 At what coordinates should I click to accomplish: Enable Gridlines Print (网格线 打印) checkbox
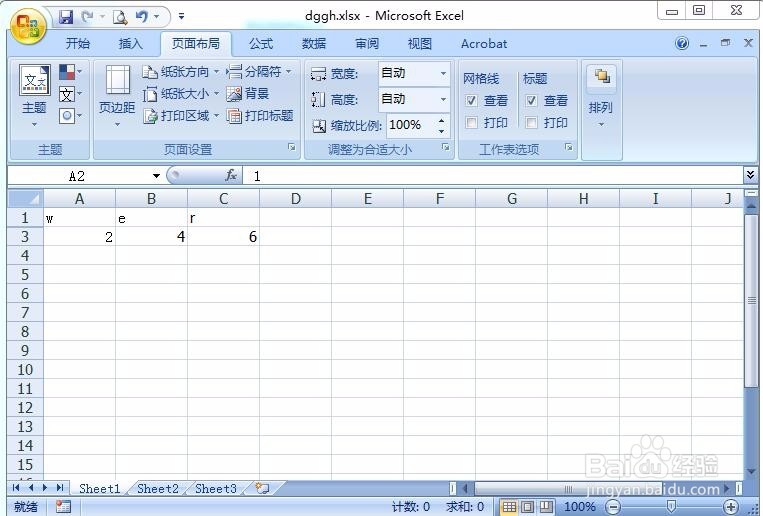(471, 123)
